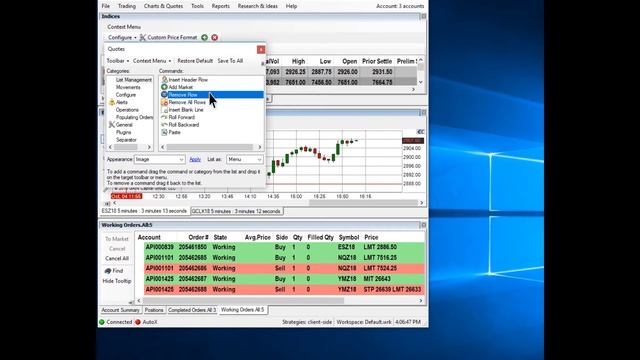Image resolution: width=640 pixels, height=360 pixels.
Task: Click Save To All in Quotes dialog
Action: (230, 61)
